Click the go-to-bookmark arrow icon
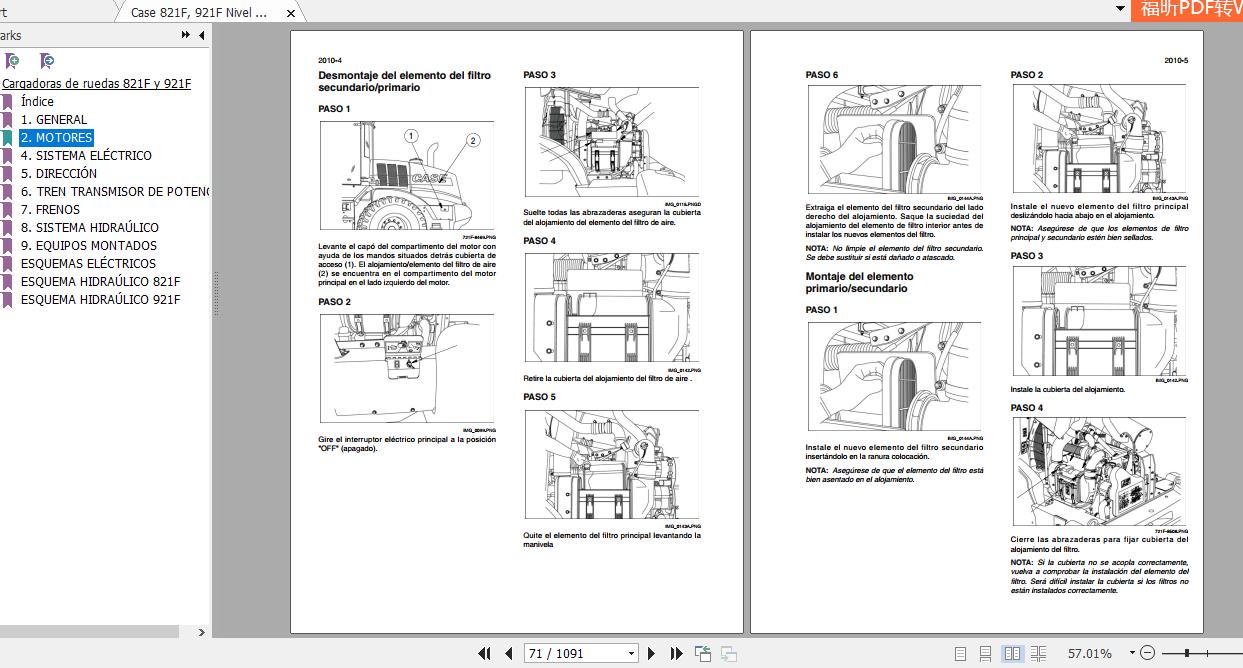 click(47, 61)
